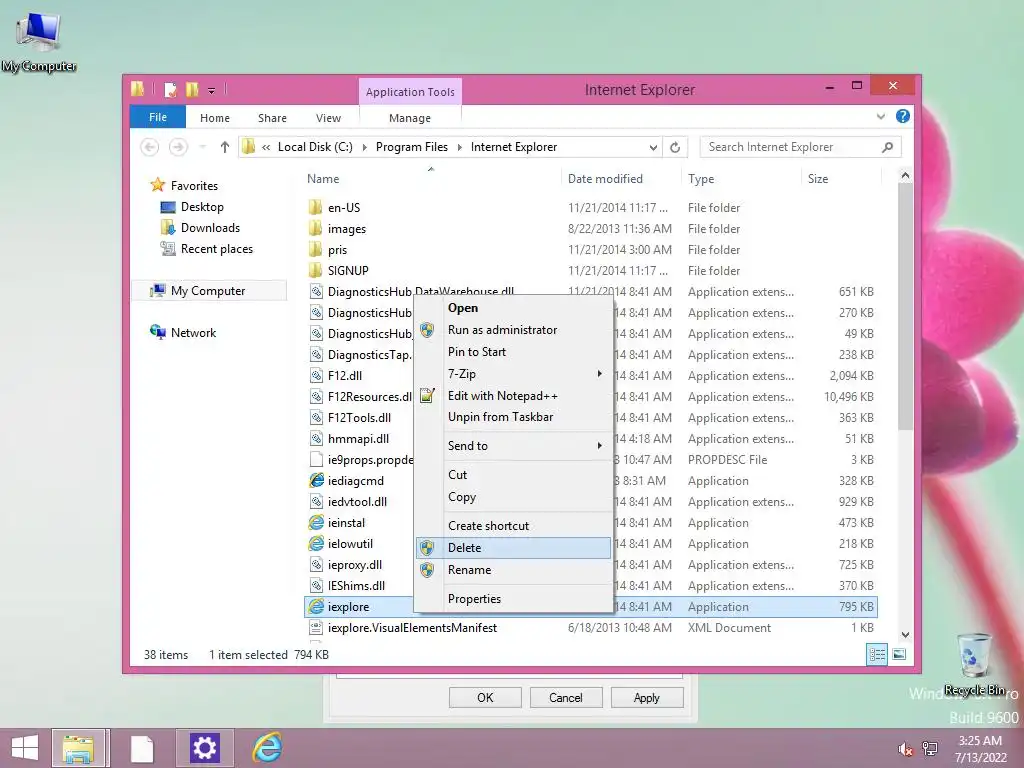Viewport: 1024px width, 768px height.
Task: Select the SIGNUP folder
Action: [x=347, y=270]
